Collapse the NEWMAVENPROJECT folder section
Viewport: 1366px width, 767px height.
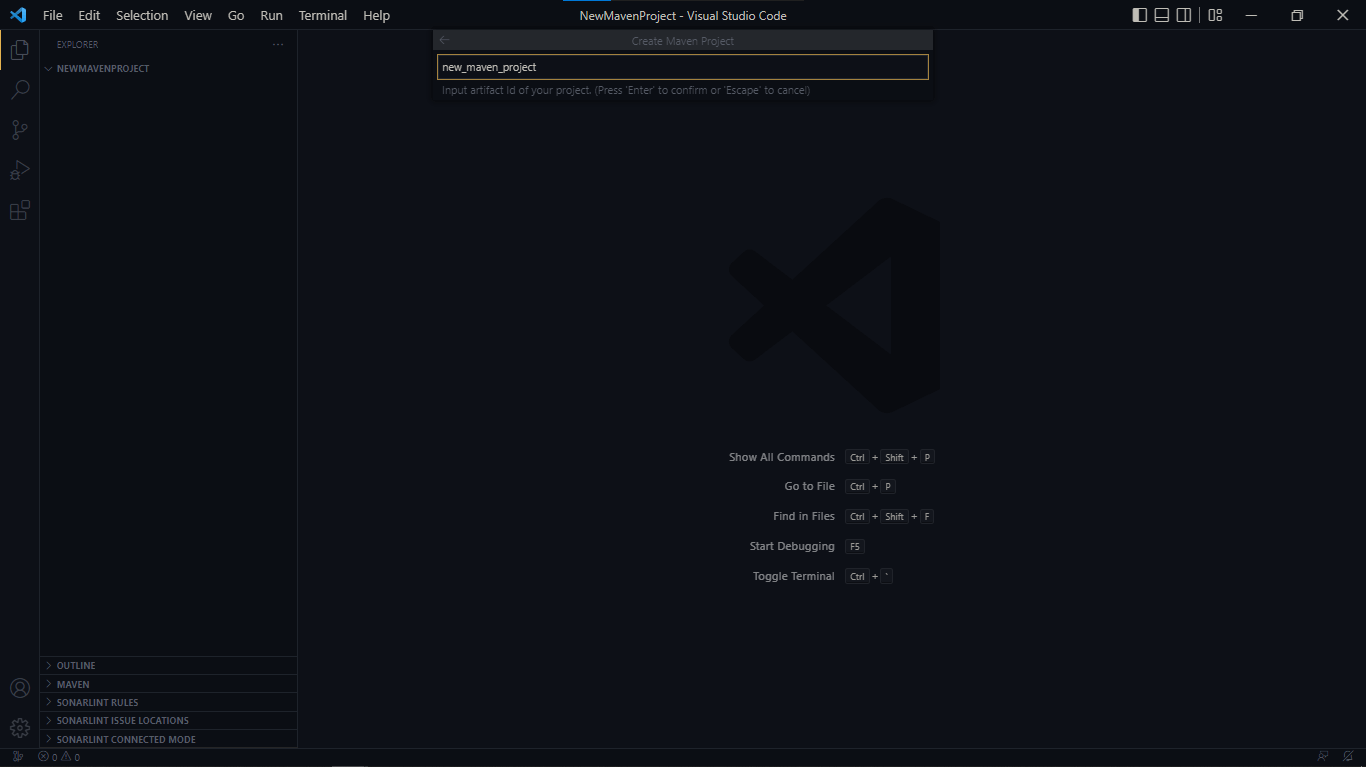[102, 69]
